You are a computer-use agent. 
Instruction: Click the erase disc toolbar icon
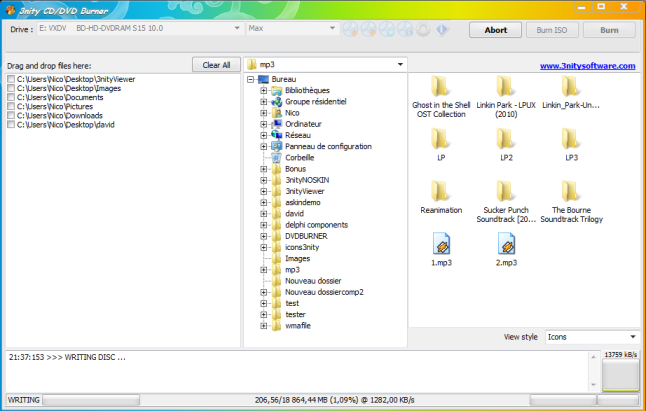click(387, 29)
